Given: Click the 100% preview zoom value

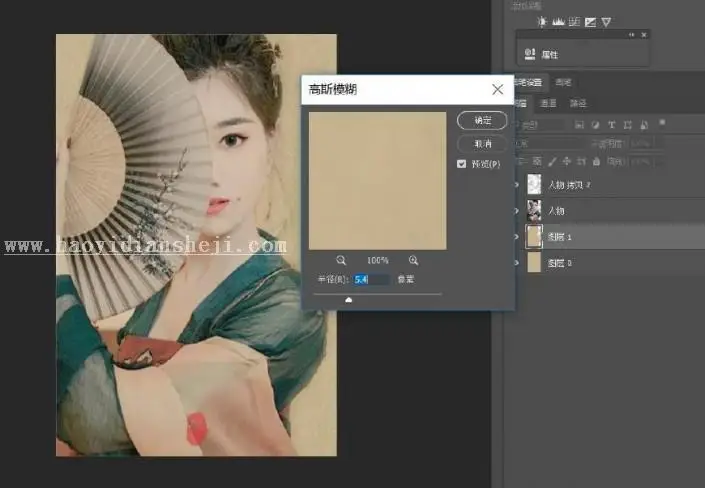Looking at the screenshot, I should click(378, 260).
